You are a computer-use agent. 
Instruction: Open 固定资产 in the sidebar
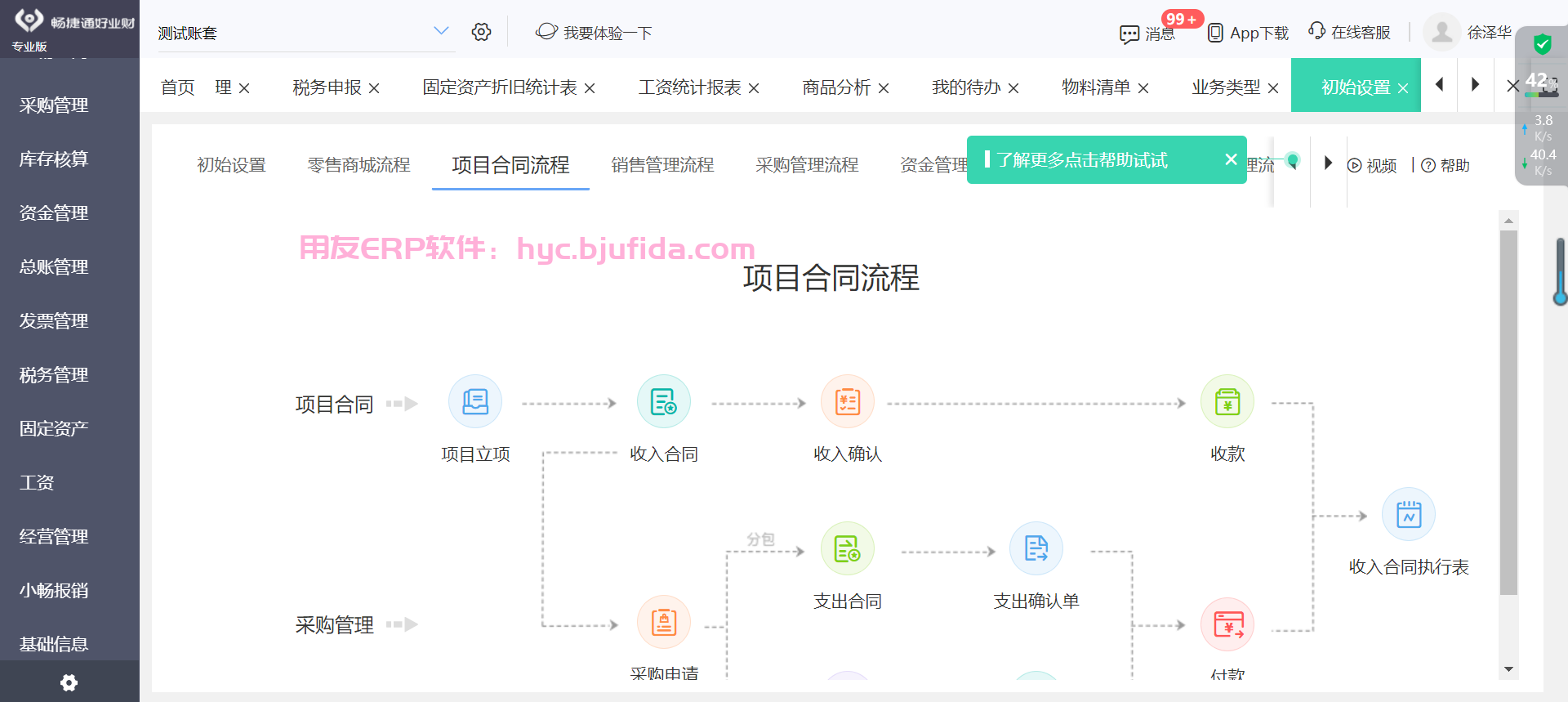[54, 429]
